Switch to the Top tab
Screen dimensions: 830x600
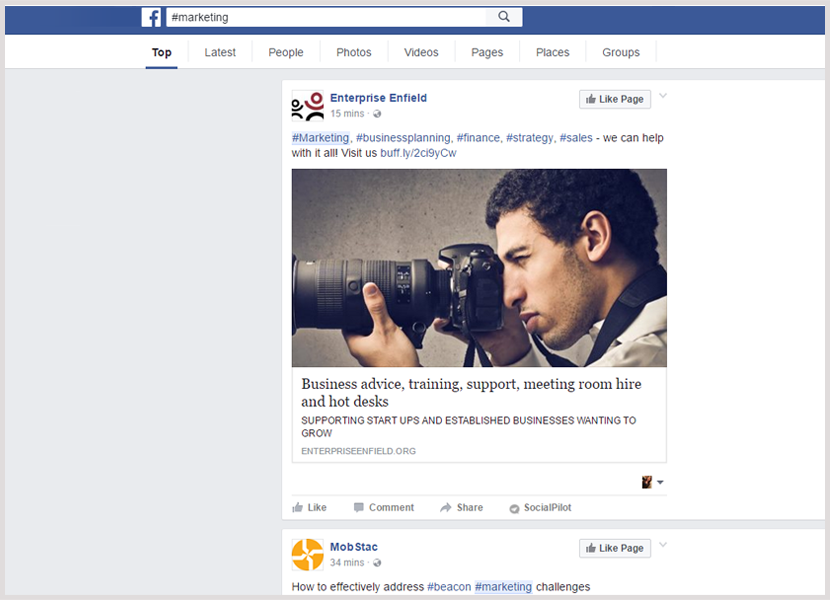click(x=161, y=52)
